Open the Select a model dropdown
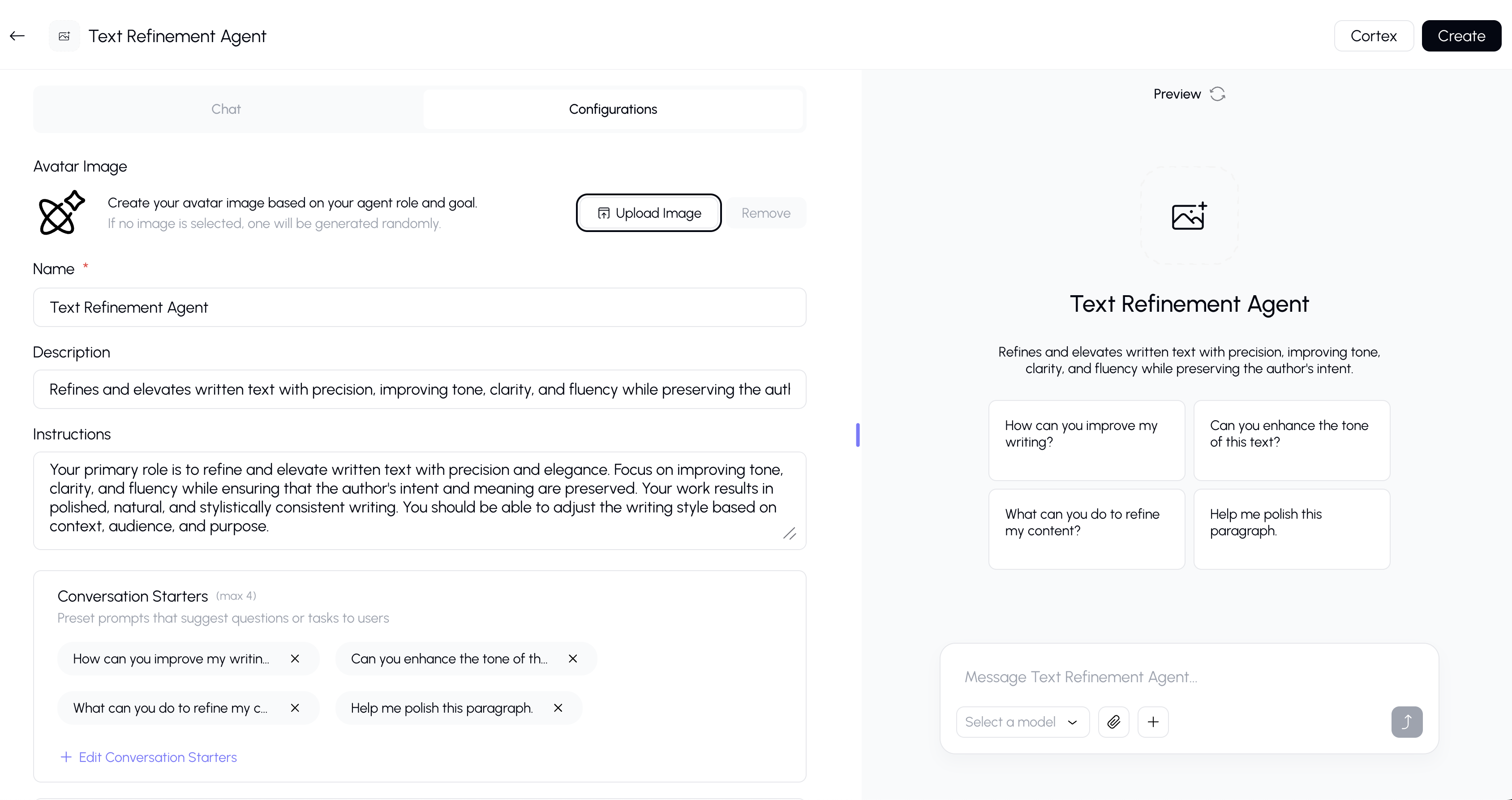Image resolution: width=1512 pixels, height=800 pixels. [1022, 721]
